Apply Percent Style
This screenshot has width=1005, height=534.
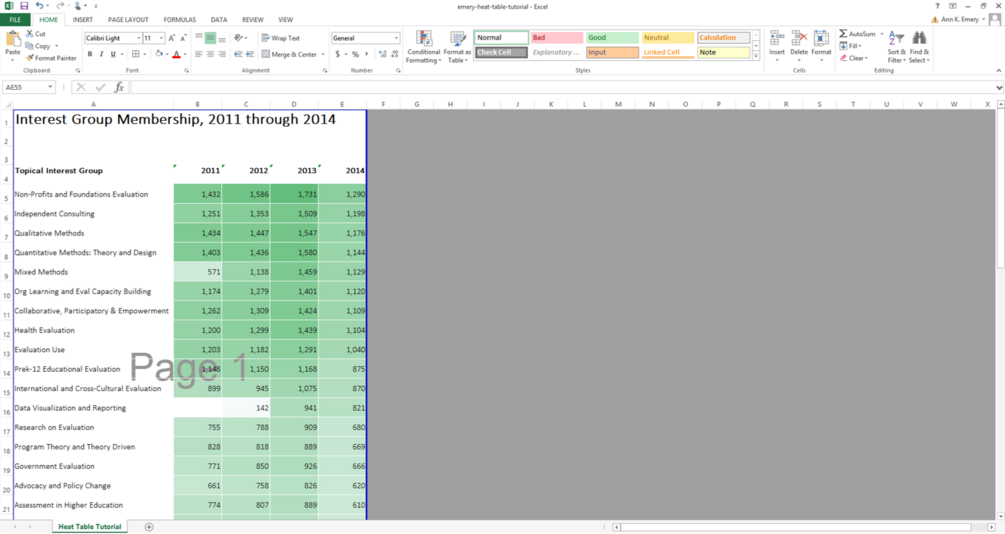[x=355, y=54]
